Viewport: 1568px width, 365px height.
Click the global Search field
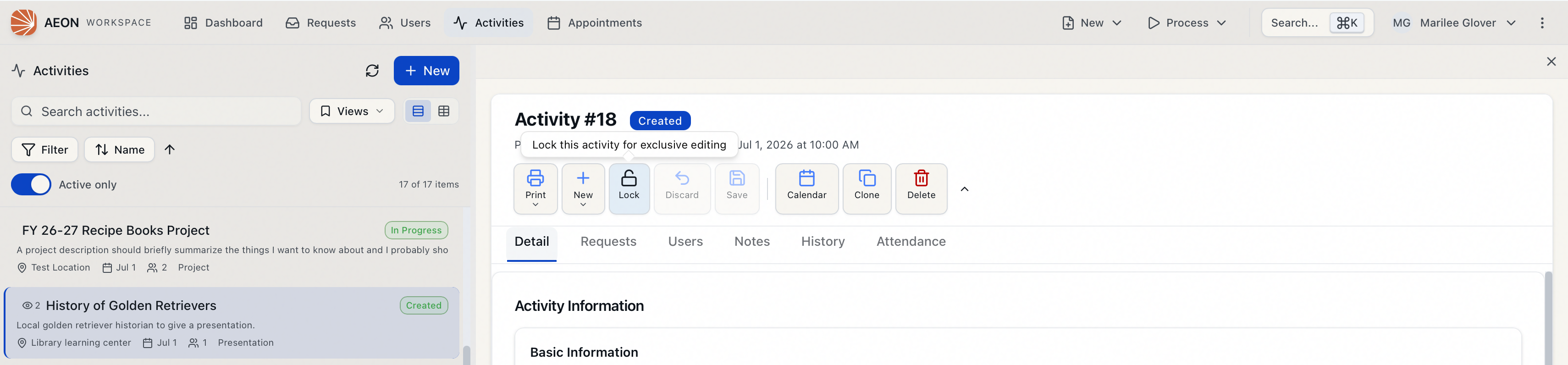point(1317,22)
